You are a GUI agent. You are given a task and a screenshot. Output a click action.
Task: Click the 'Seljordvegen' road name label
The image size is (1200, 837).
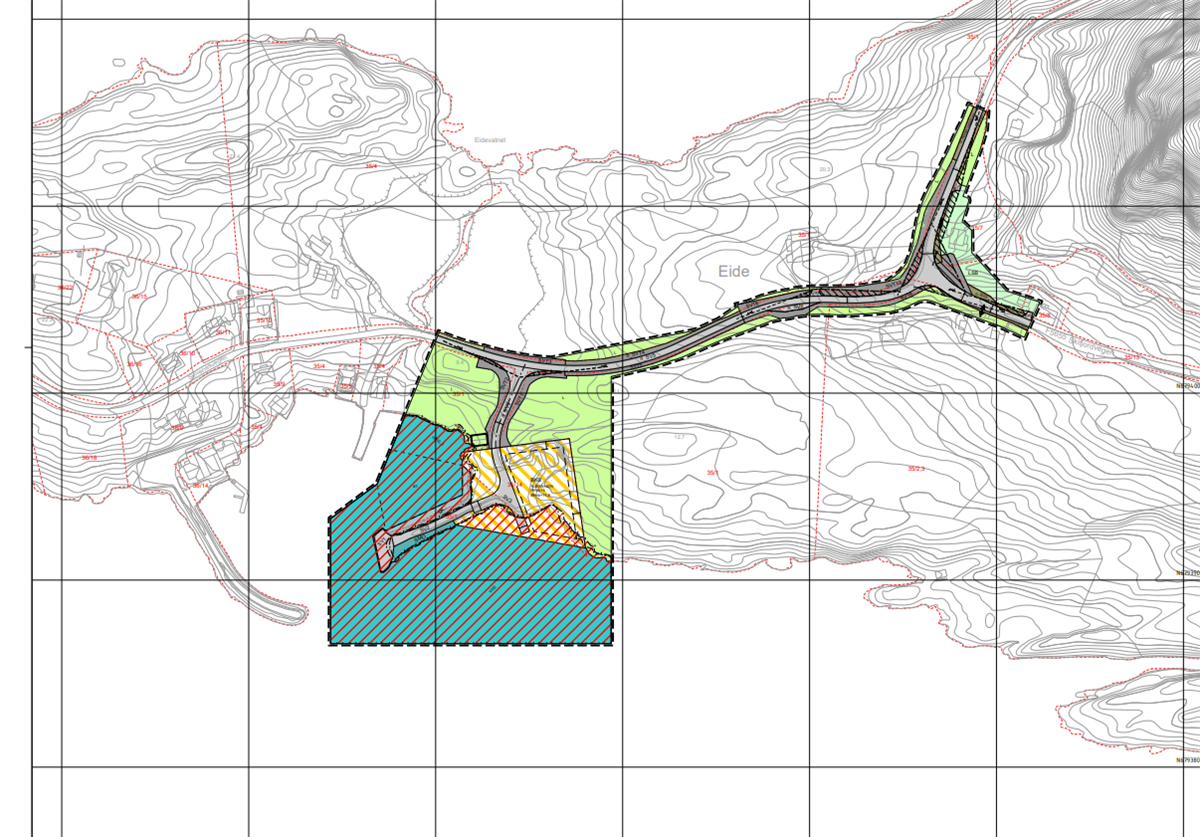(1091, 345)
